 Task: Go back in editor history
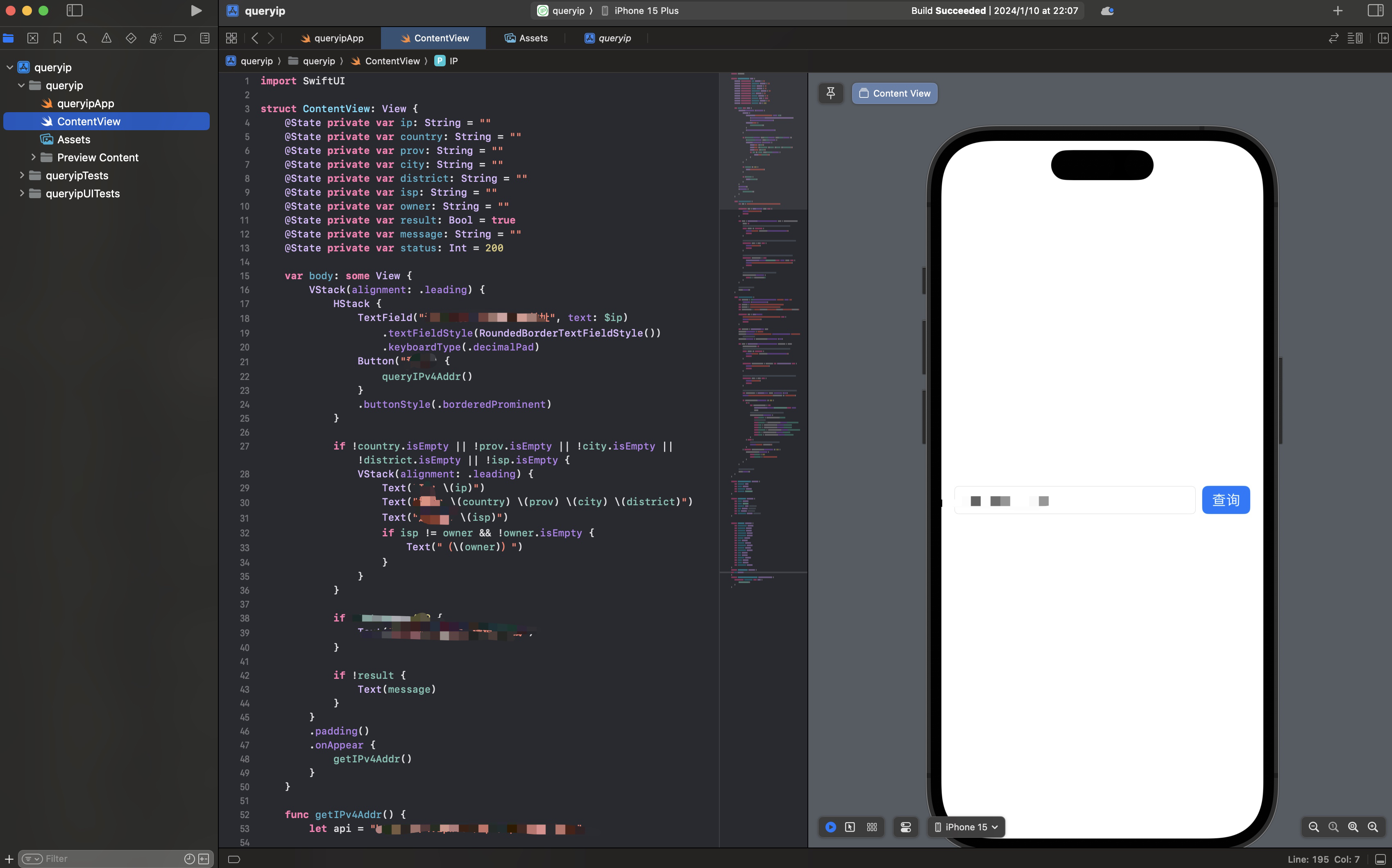(255, 38)
